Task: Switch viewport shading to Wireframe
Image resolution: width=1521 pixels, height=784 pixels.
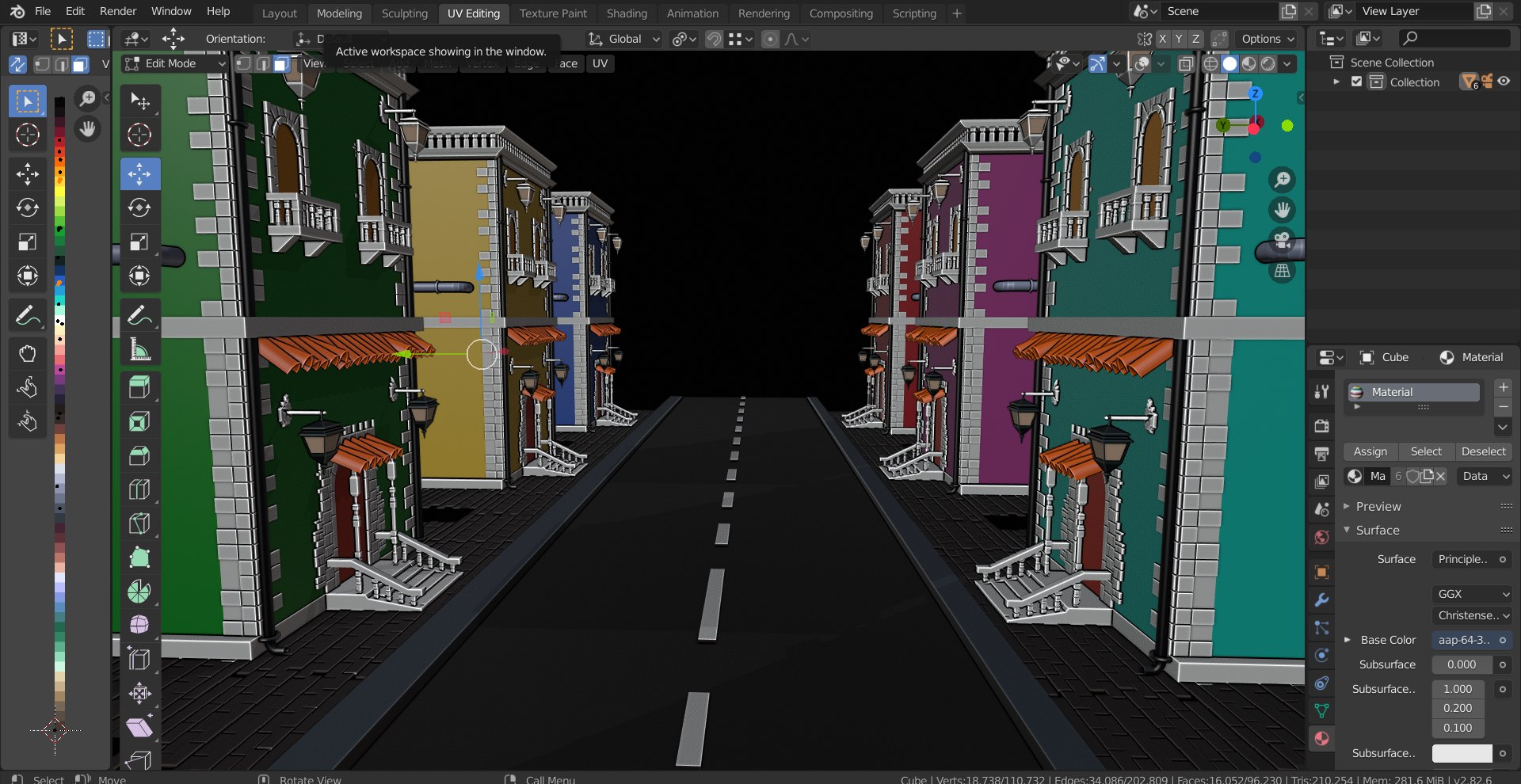Action: coord(1210,63)
